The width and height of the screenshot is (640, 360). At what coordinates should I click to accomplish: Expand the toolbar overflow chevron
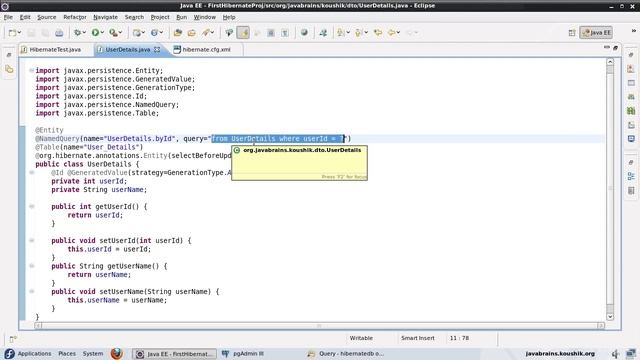coord(634,31)
